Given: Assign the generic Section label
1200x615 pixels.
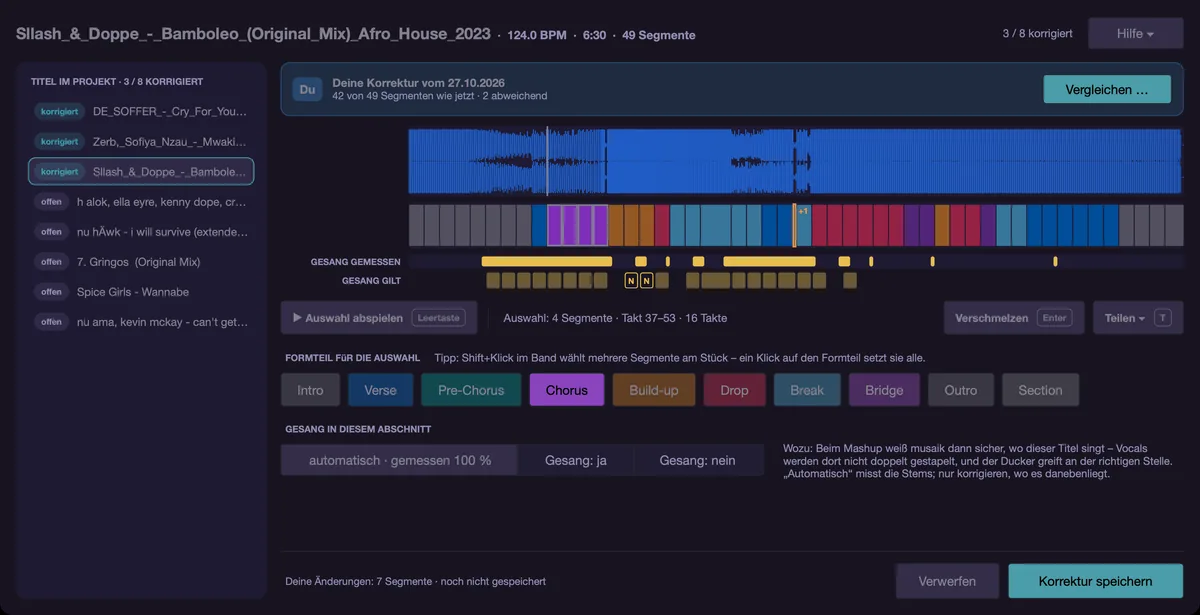Looking at the screenshot, I should coord(1041,390).
